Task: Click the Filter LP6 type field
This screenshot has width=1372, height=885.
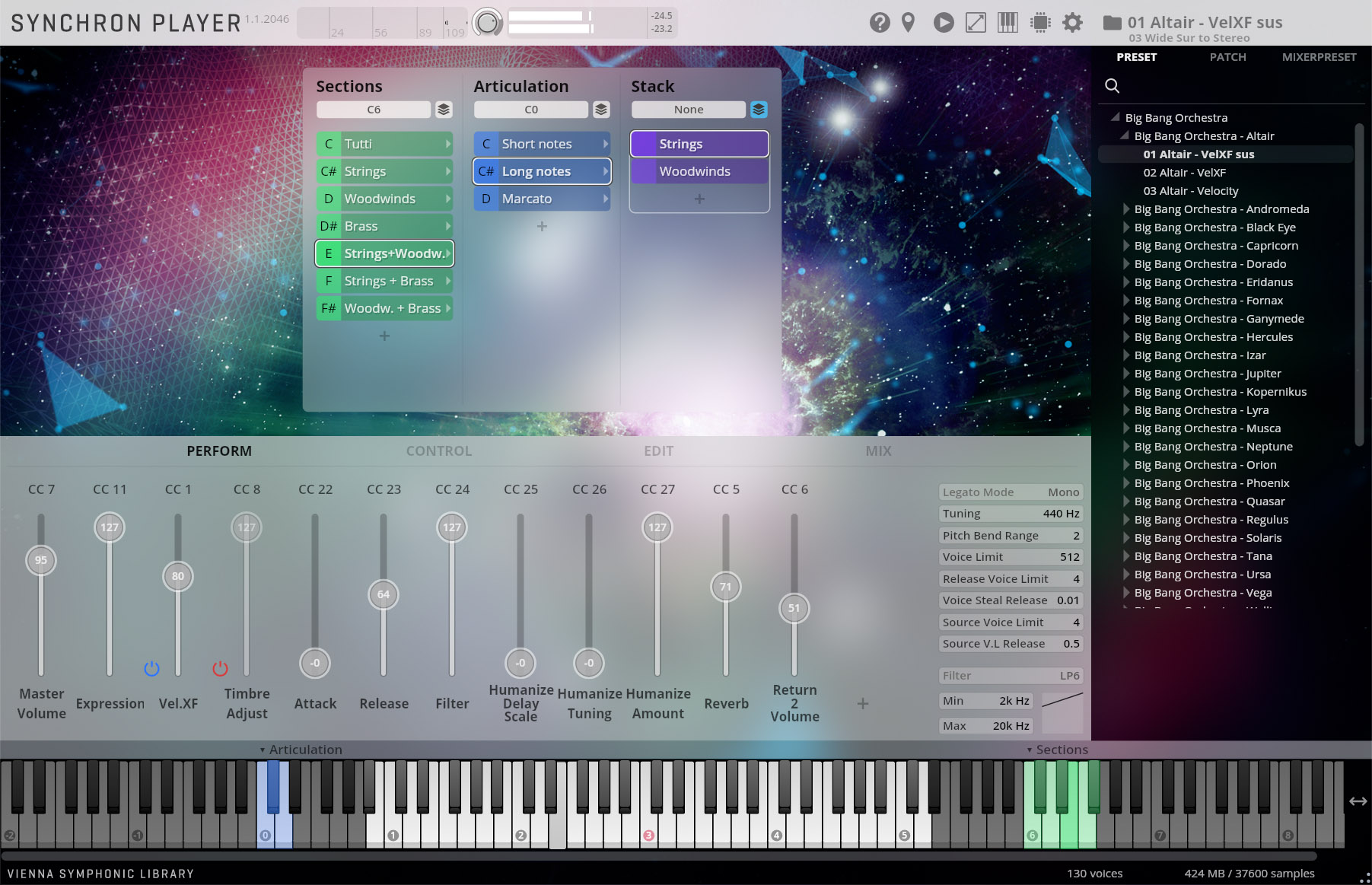Action: coord(1011,676)
